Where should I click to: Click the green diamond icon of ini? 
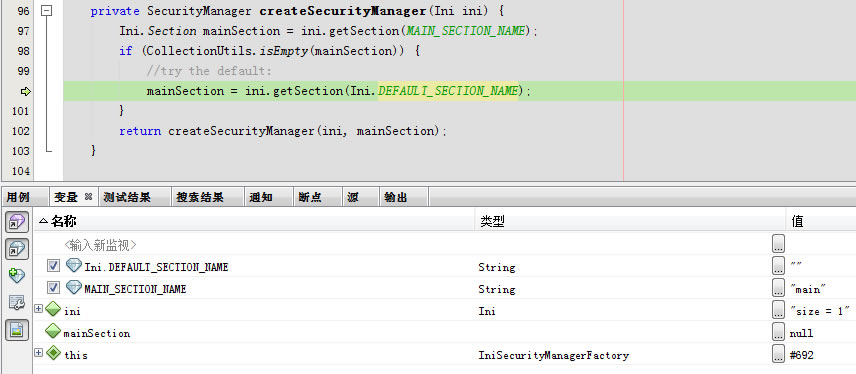pos(53,310)
